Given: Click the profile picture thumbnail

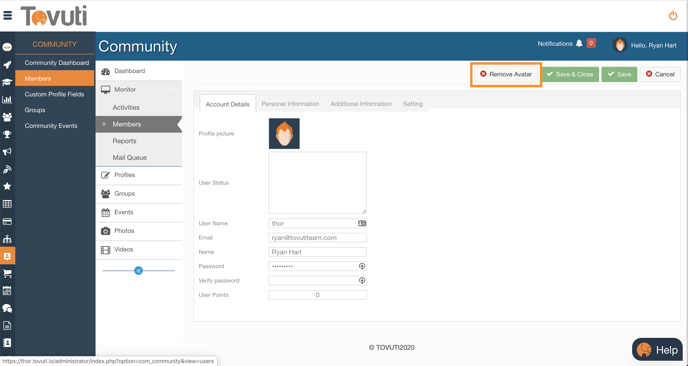Looking at the screenshot, I should (x=284, y=133).
